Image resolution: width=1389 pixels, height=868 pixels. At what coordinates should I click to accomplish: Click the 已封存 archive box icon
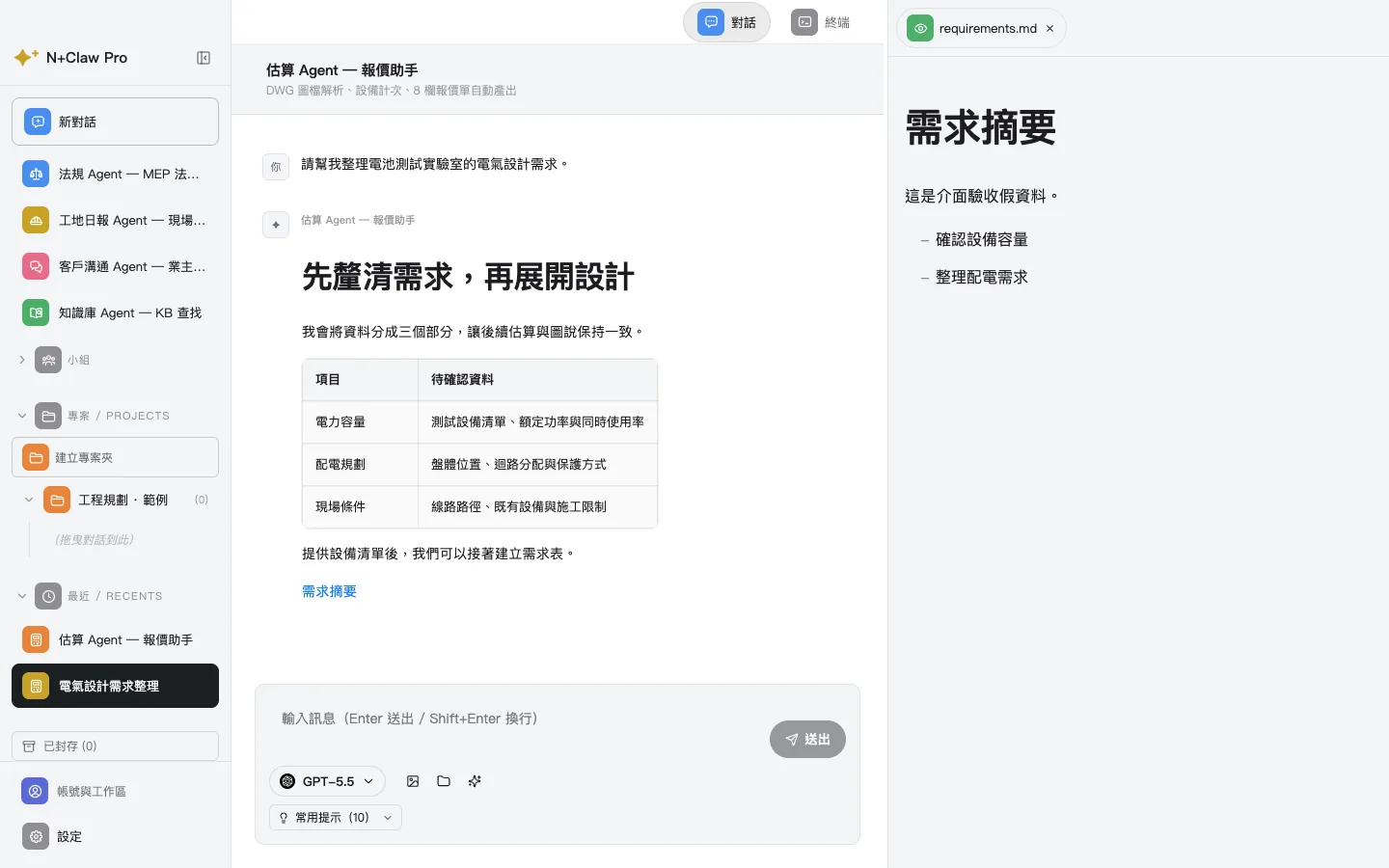(29, 746)
